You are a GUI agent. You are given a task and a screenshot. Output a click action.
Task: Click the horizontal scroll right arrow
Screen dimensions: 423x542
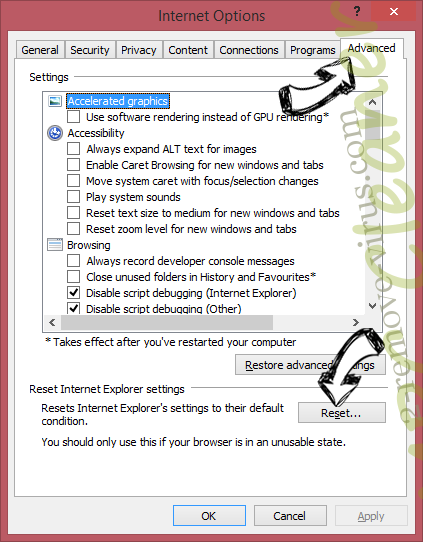pyautogui.click(x=356, y=323)
